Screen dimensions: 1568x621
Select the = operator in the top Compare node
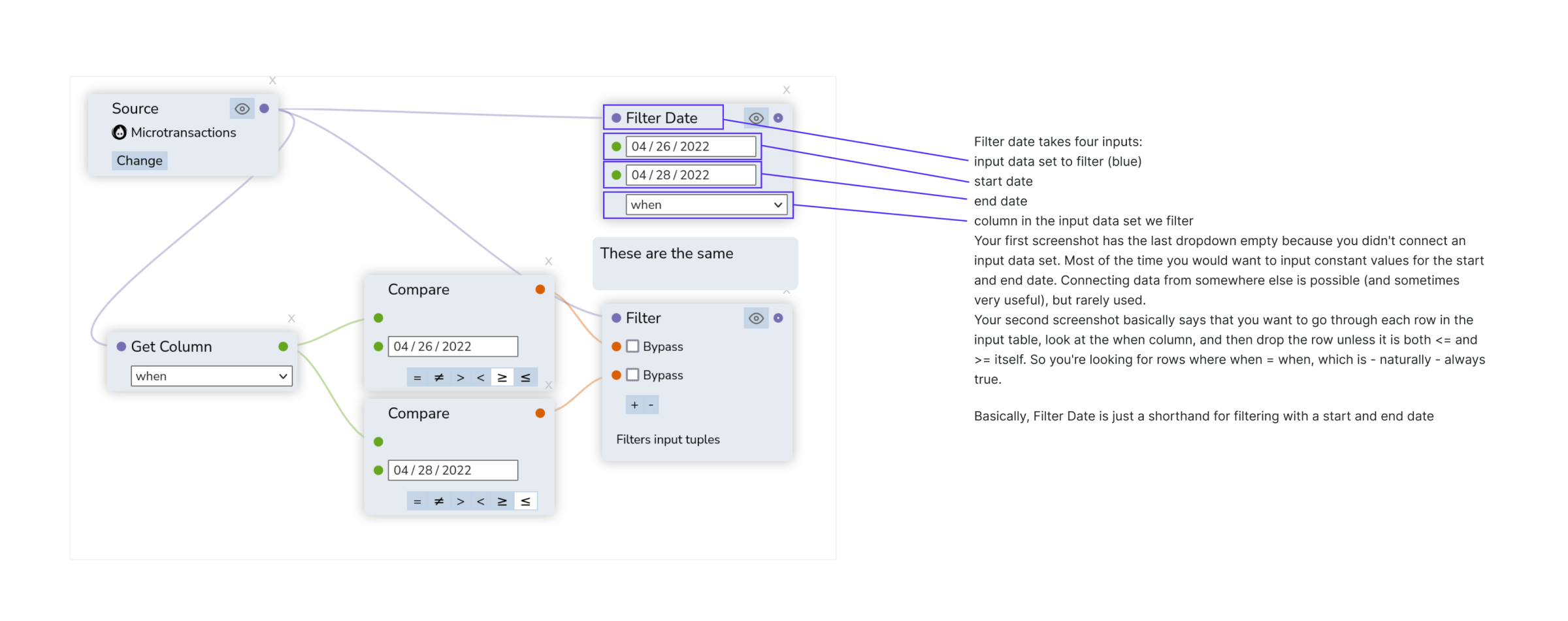point(417,377)
